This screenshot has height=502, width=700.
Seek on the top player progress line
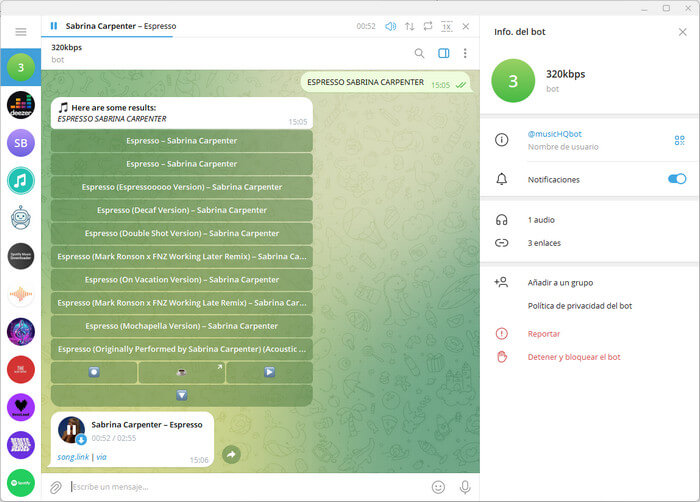click(261, 37)
